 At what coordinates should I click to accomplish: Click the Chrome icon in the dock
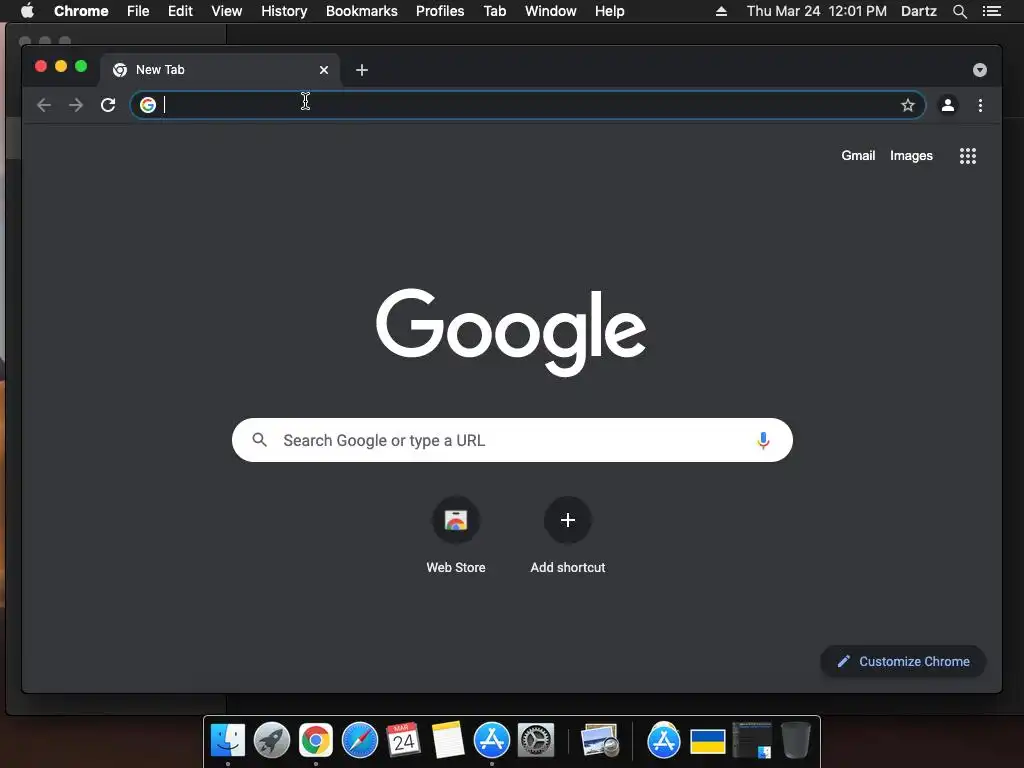(316, 741)
